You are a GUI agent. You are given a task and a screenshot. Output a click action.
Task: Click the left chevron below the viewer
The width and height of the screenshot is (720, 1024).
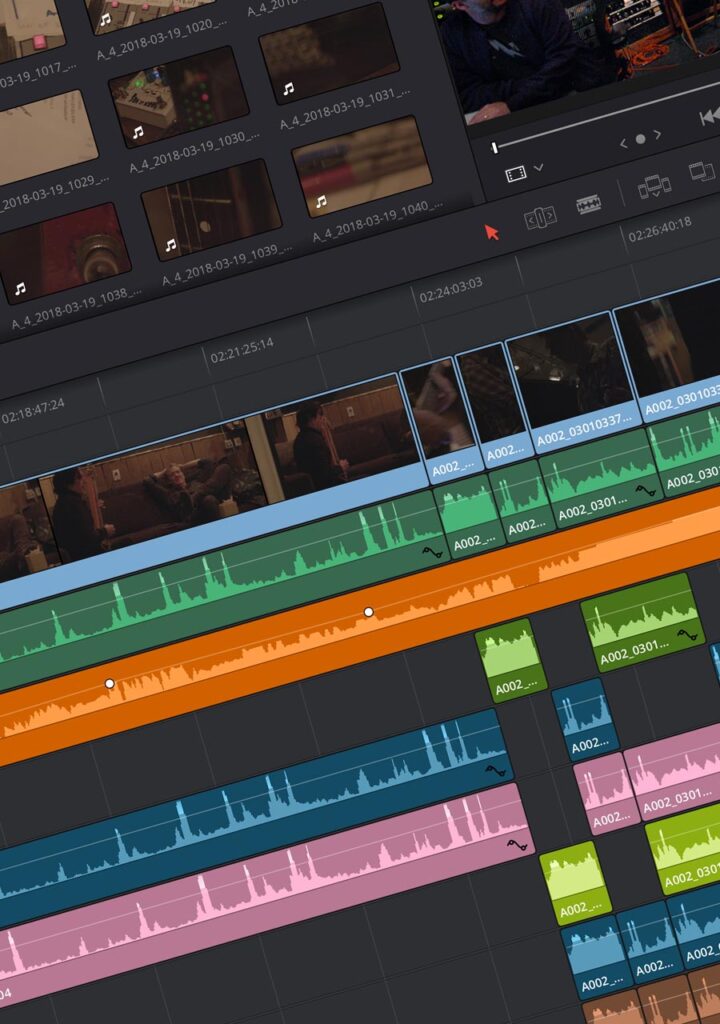pyautogui.click(x=623, y=143)
